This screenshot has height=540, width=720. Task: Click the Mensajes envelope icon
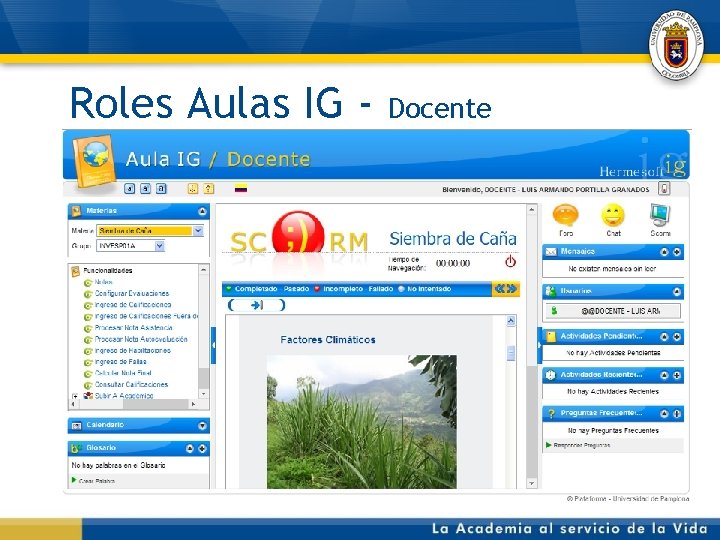click(x=551, y=252)
